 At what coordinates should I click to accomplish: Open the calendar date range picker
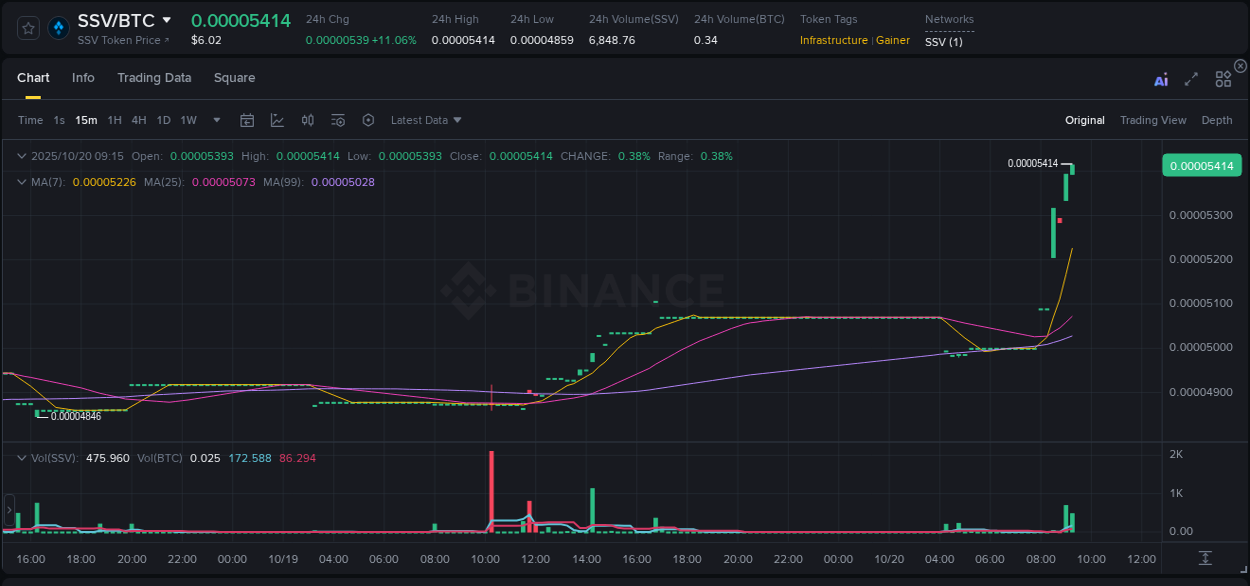(x=247, y=120)
